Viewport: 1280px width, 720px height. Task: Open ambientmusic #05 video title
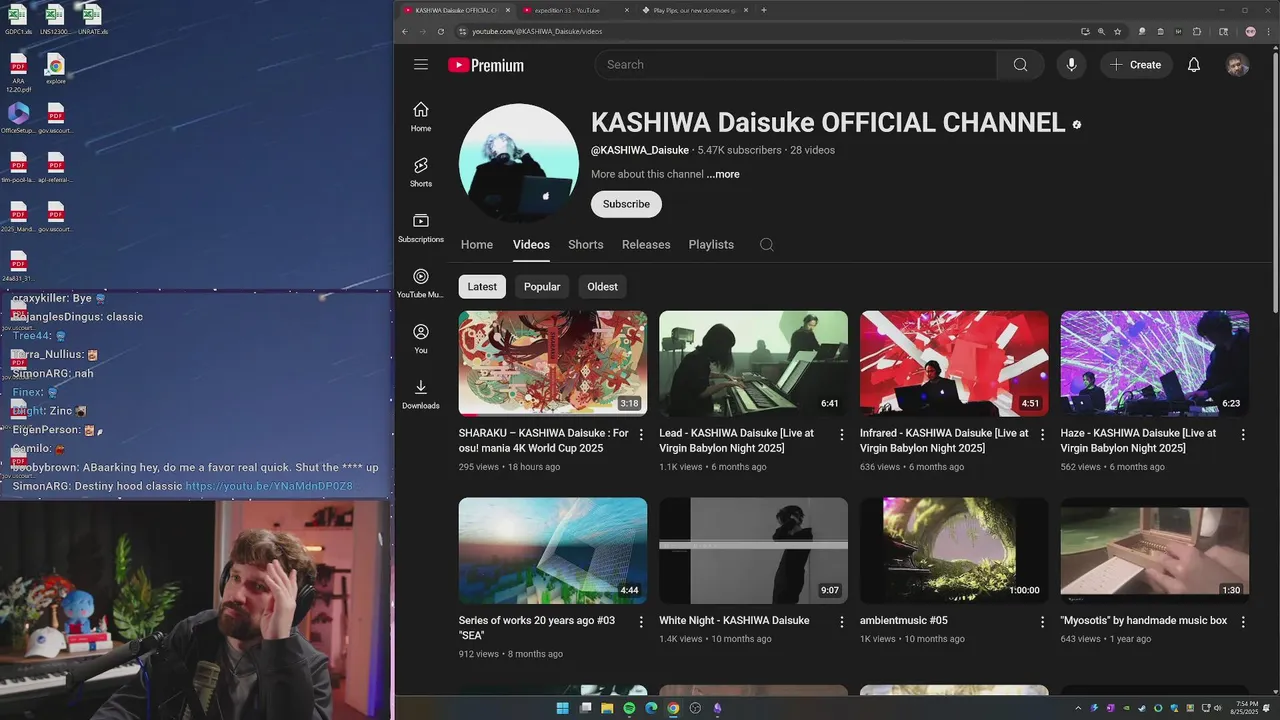904,621
